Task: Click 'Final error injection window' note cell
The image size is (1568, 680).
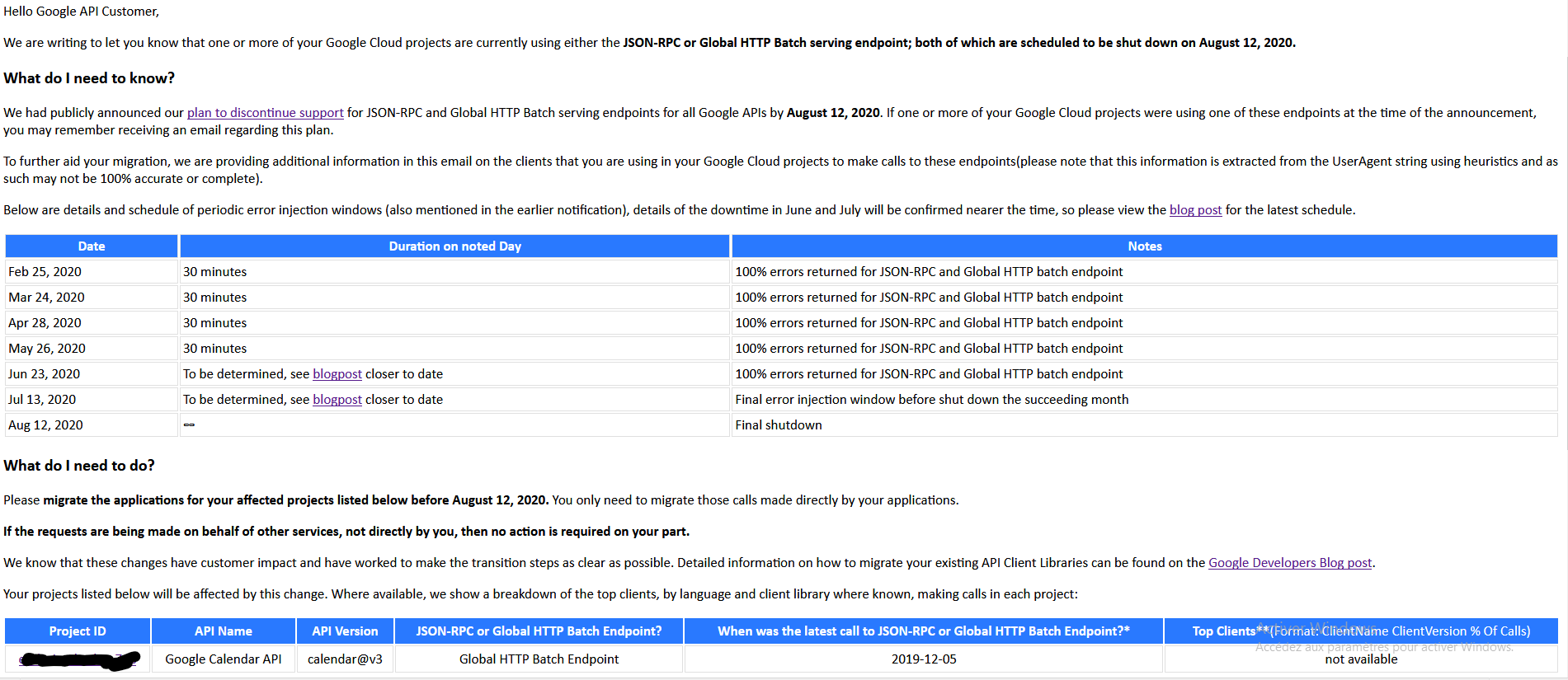Action: (x=1145, y=400)
